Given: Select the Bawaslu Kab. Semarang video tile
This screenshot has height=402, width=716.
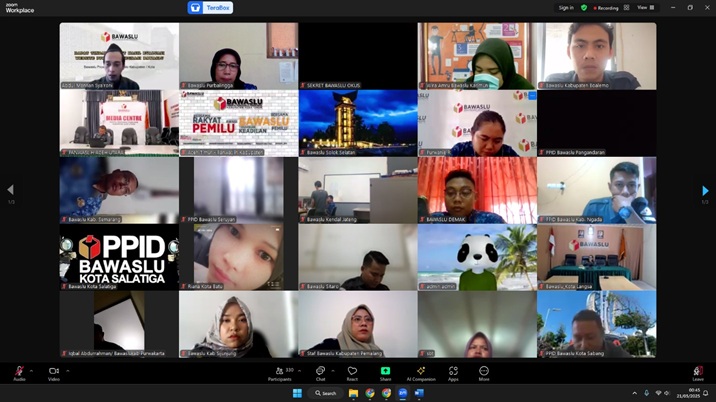Looking at the screenshot, I should click(x=119, y=190).
